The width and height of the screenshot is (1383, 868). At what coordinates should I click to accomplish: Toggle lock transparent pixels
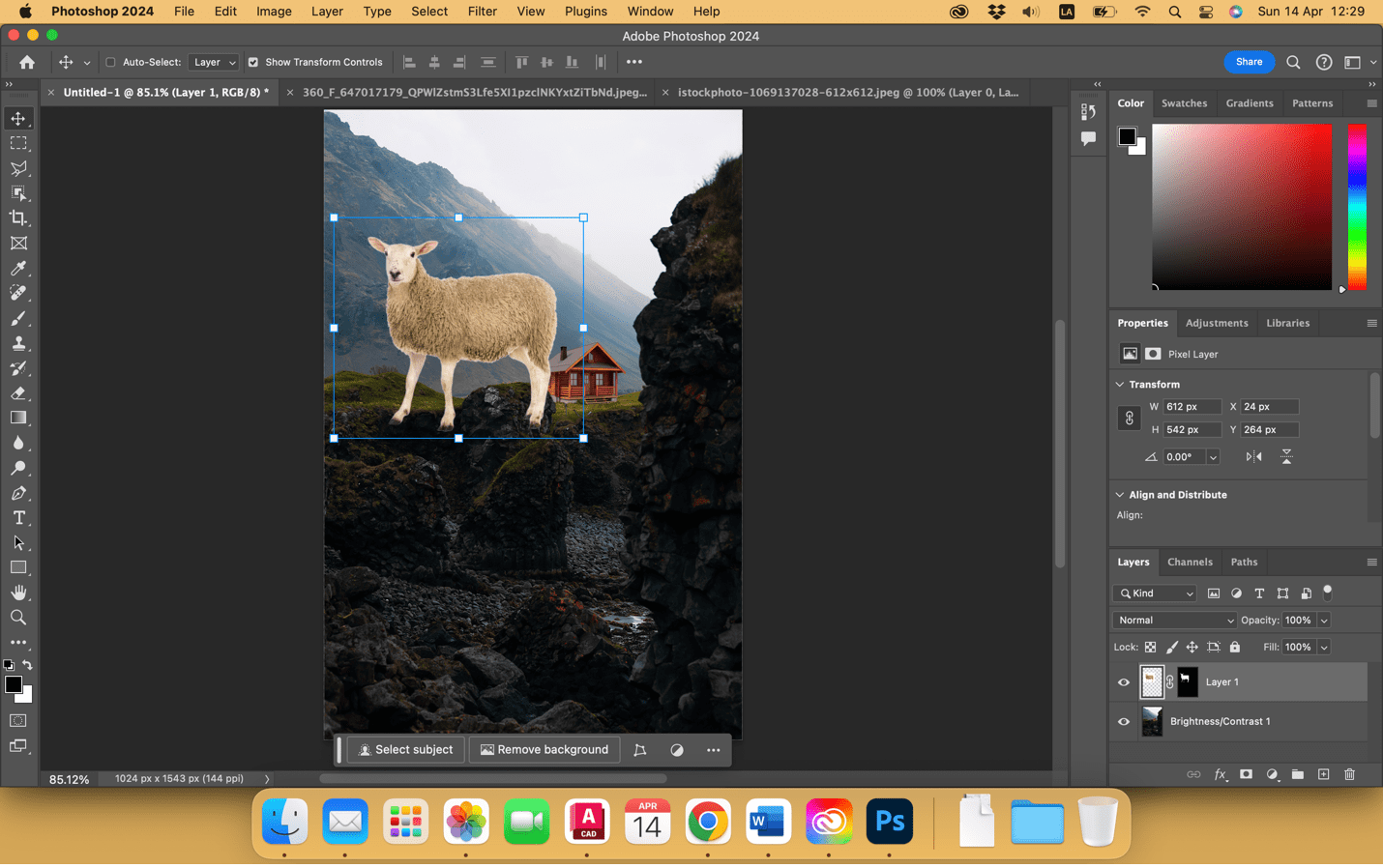[1150, 648]
